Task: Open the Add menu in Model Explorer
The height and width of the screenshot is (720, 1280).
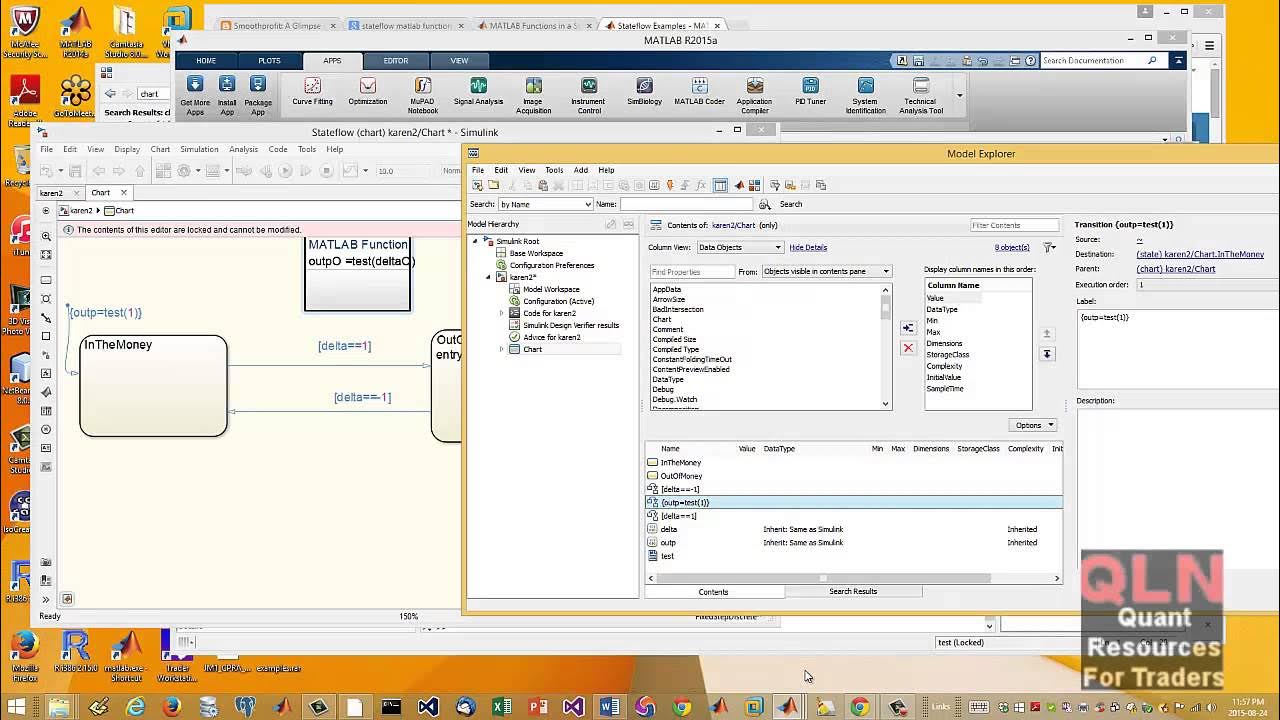Action: click(x=581, y=170)
